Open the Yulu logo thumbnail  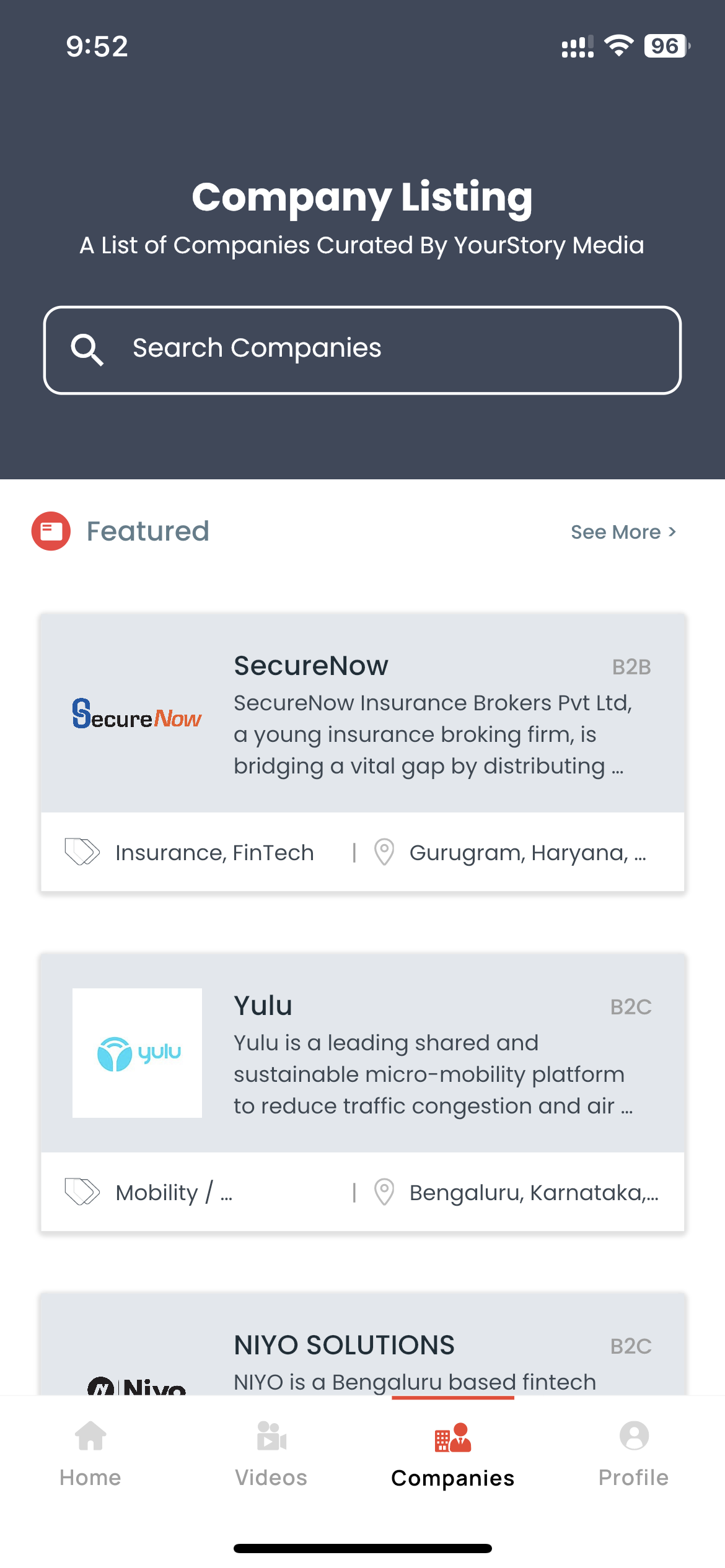[x=137, y=1053]
